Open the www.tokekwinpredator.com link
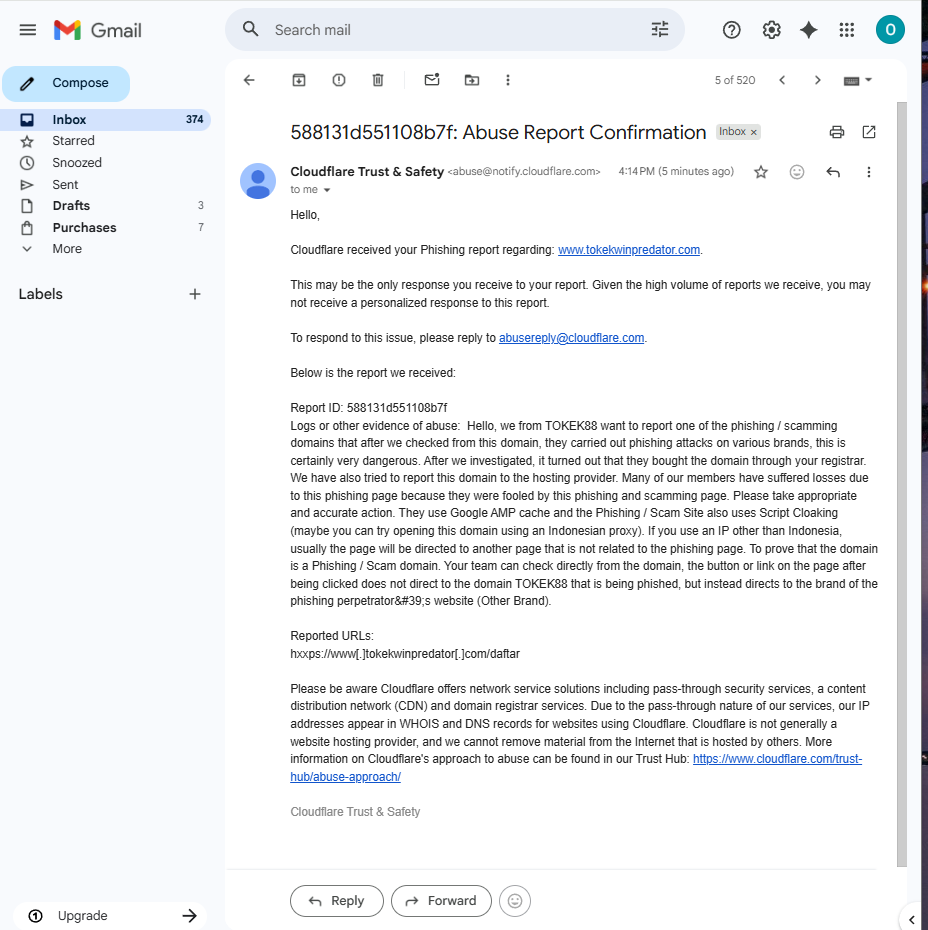This screenshot has height=930, width=928. click(629, 250)
